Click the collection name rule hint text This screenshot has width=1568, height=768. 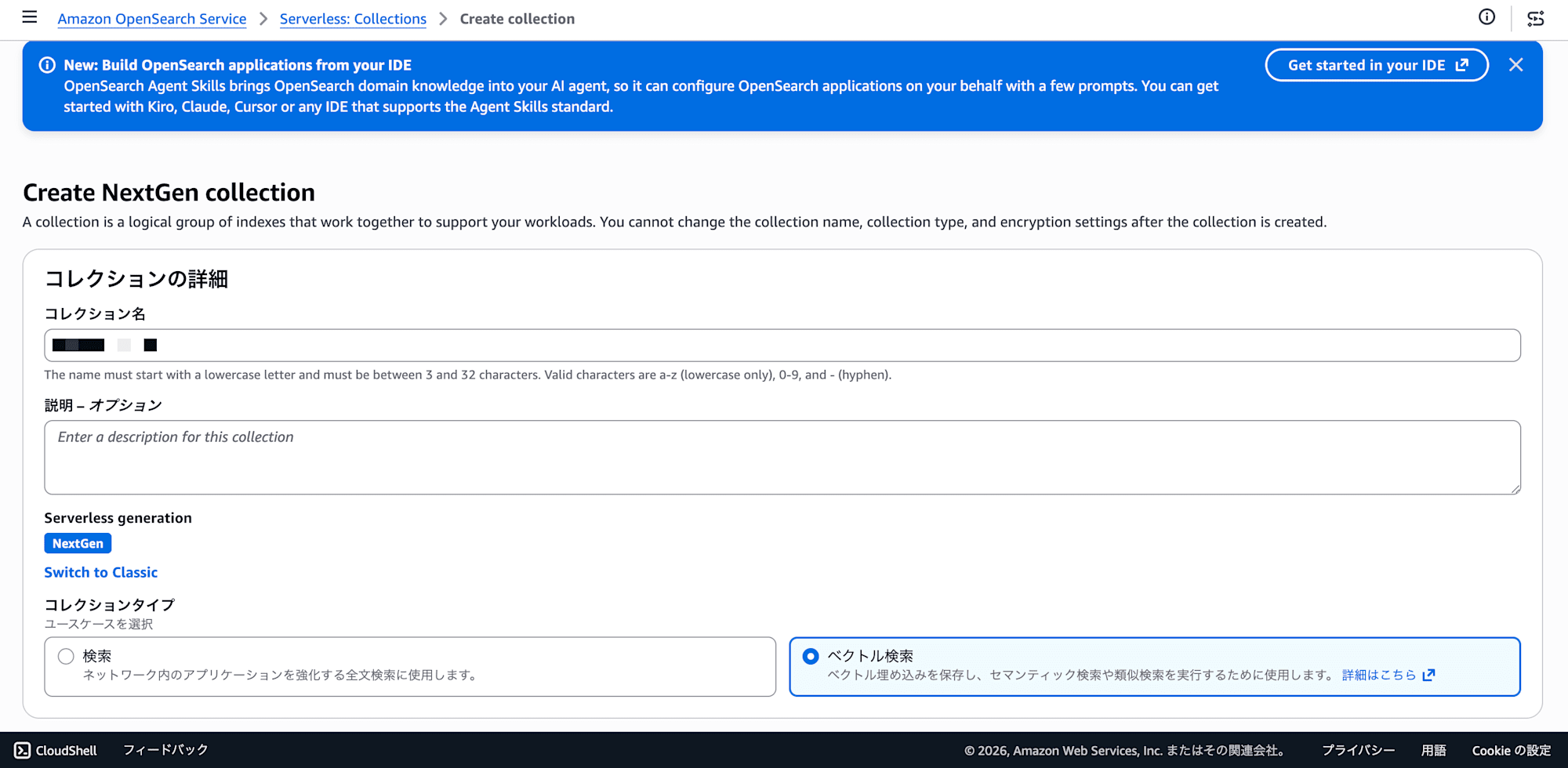(468, 375)
